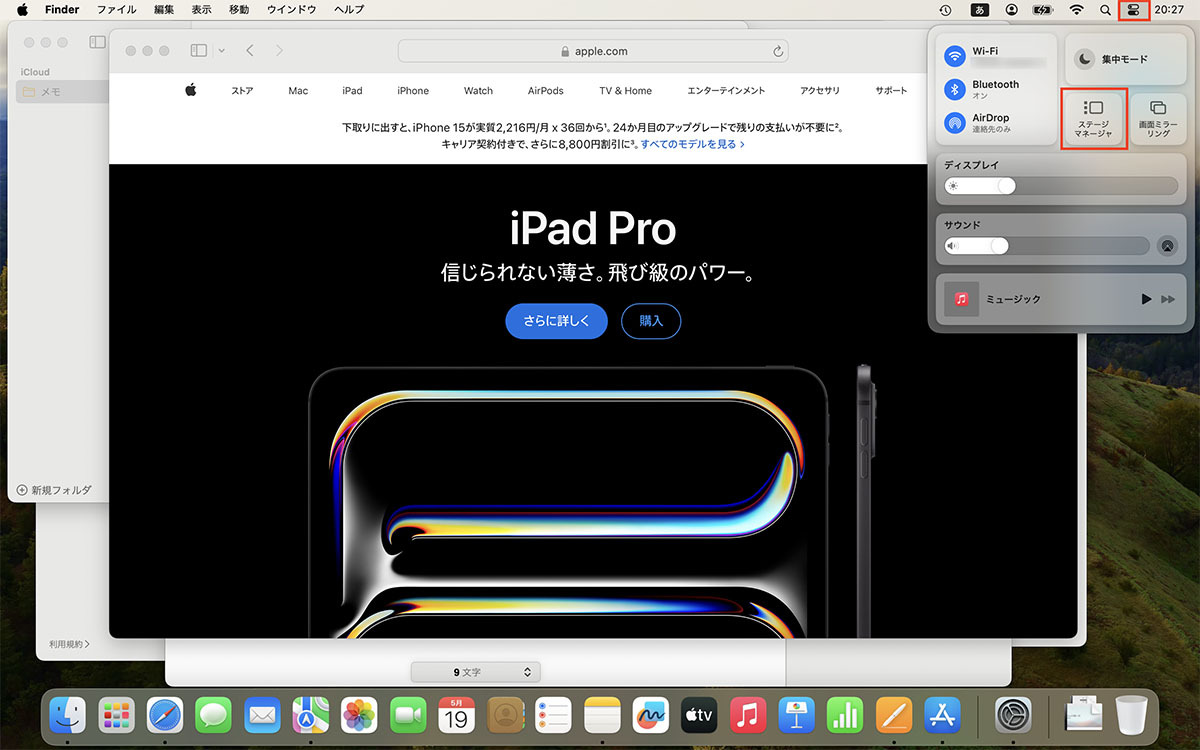1200x750 pixels.
Task: Adjust the ディスプレイ brightness slider
Action: (1061, 186)
